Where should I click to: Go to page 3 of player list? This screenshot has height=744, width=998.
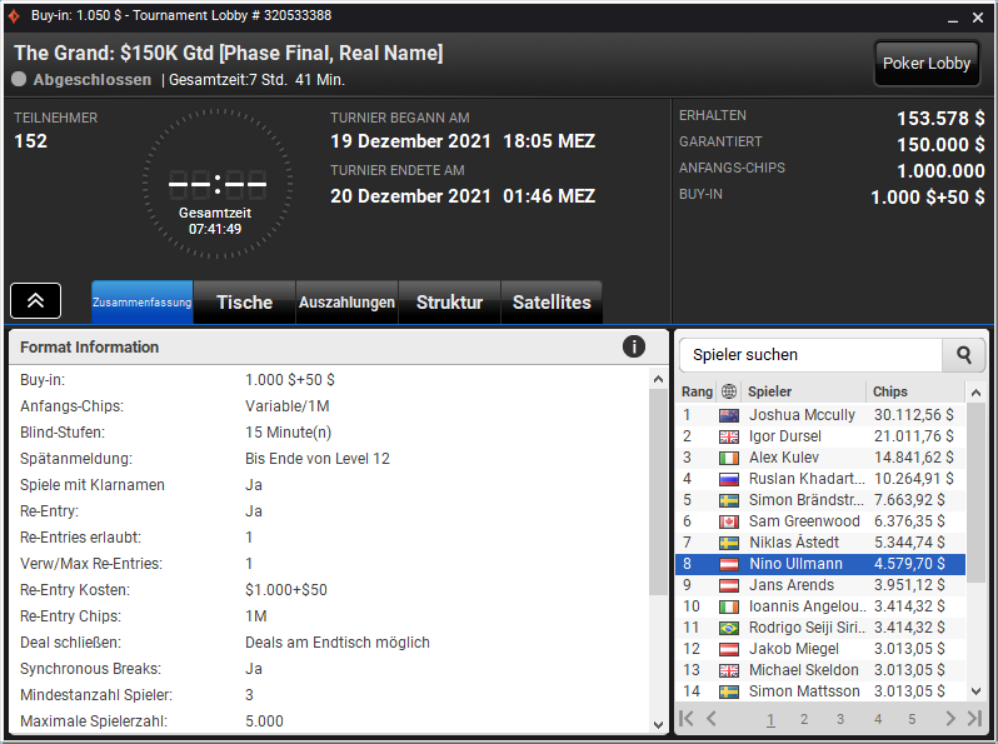tap(840, 719)
